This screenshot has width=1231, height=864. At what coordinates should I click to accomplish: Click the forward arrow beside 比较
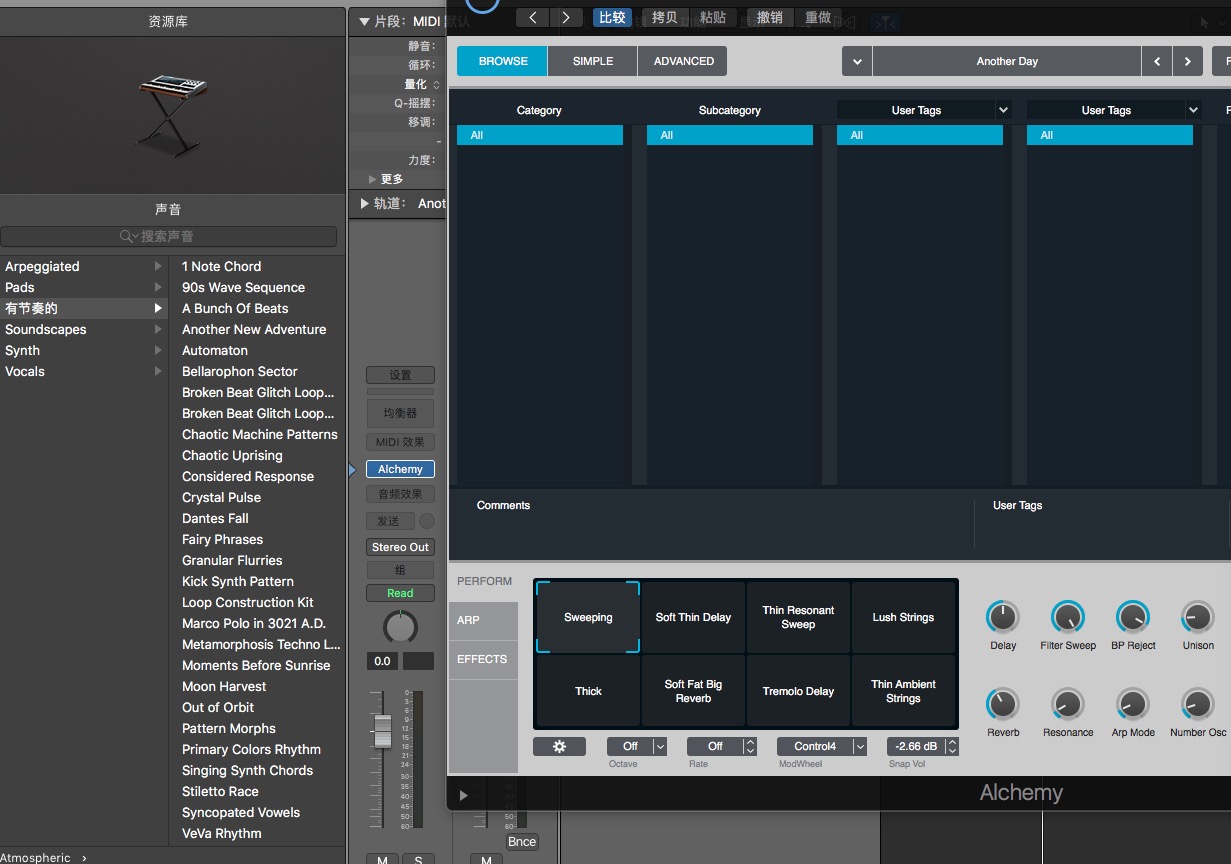(566, 17)
